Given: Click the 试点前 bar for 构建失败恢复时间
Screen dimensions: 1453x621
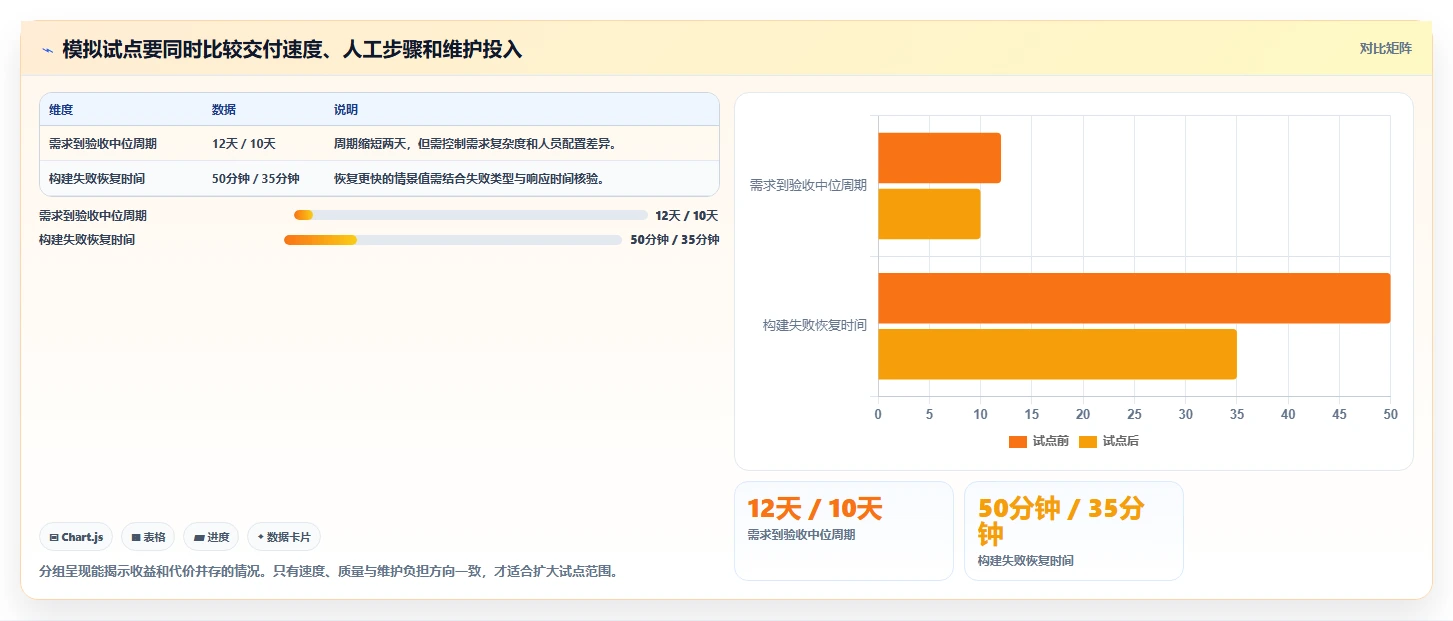Looking at the screenshot, I should tap(1134, 298).
